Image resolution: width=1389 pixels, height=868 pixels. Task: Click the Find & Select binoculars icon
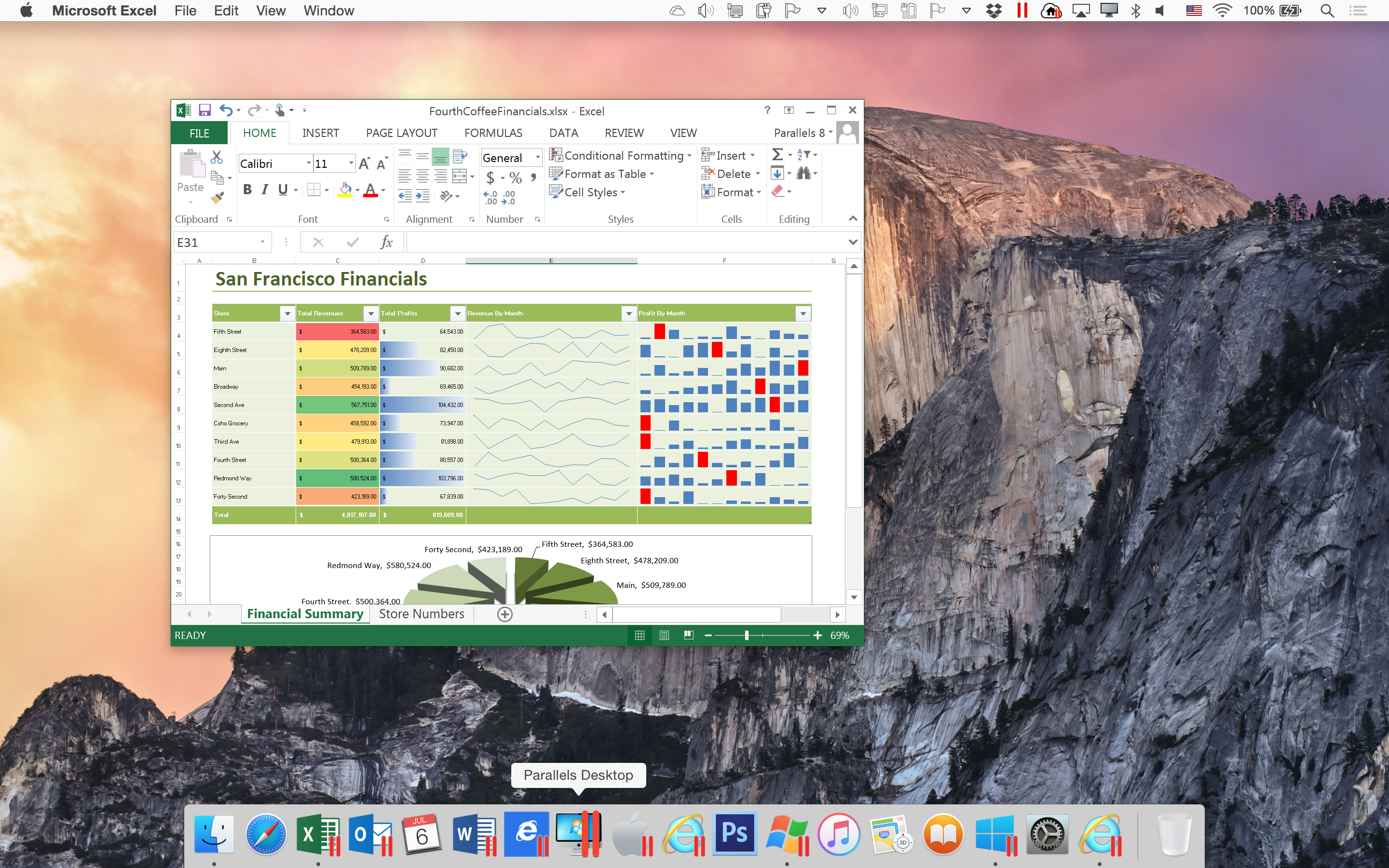pyautogui.click(x=803, y=174)
